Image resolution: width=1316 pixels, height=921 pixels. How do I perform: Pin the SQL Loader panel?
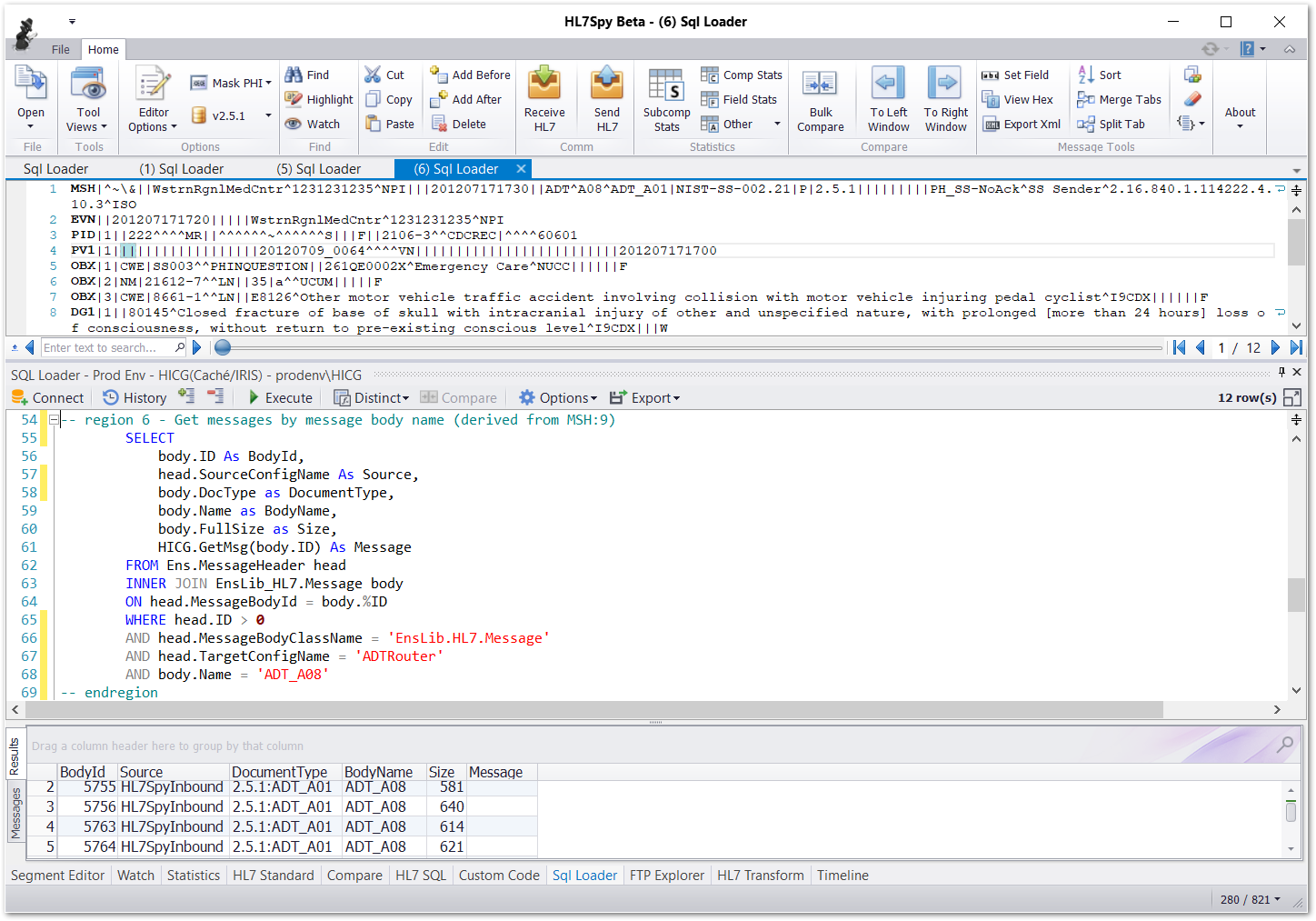(1281, 372)
